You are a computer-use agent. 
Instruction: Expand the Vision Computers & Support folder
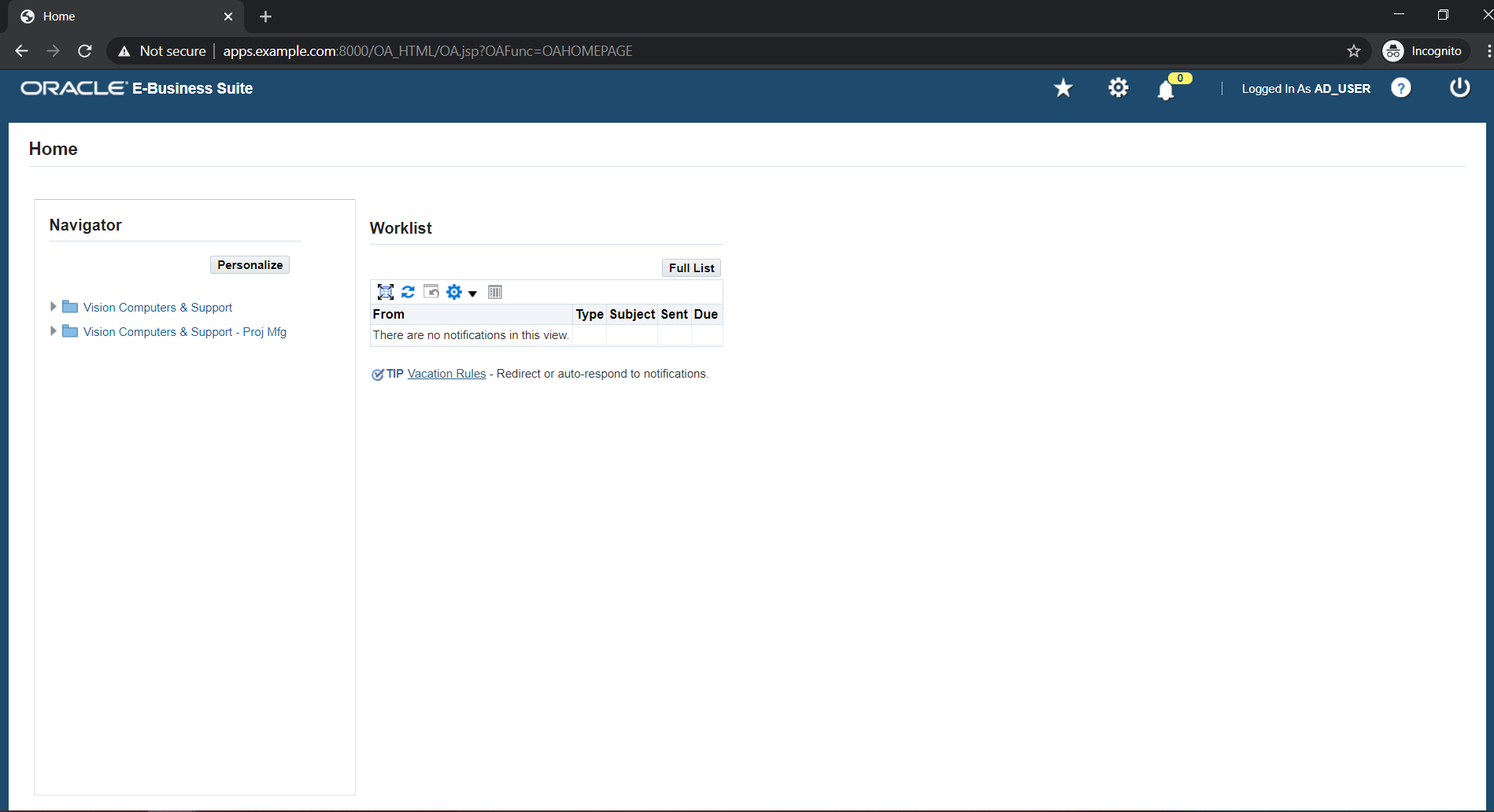click(53, 306)
